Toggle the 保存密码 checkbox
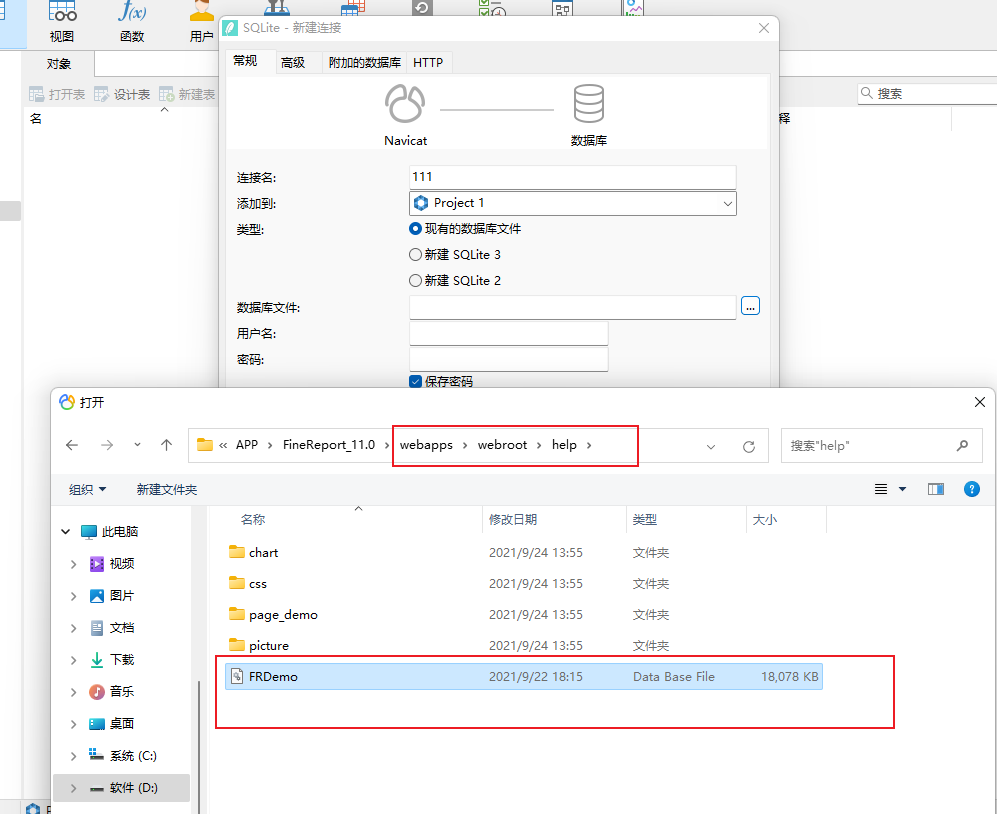The height and width of the screenshot is (814, 997). [x=415, y=382]
